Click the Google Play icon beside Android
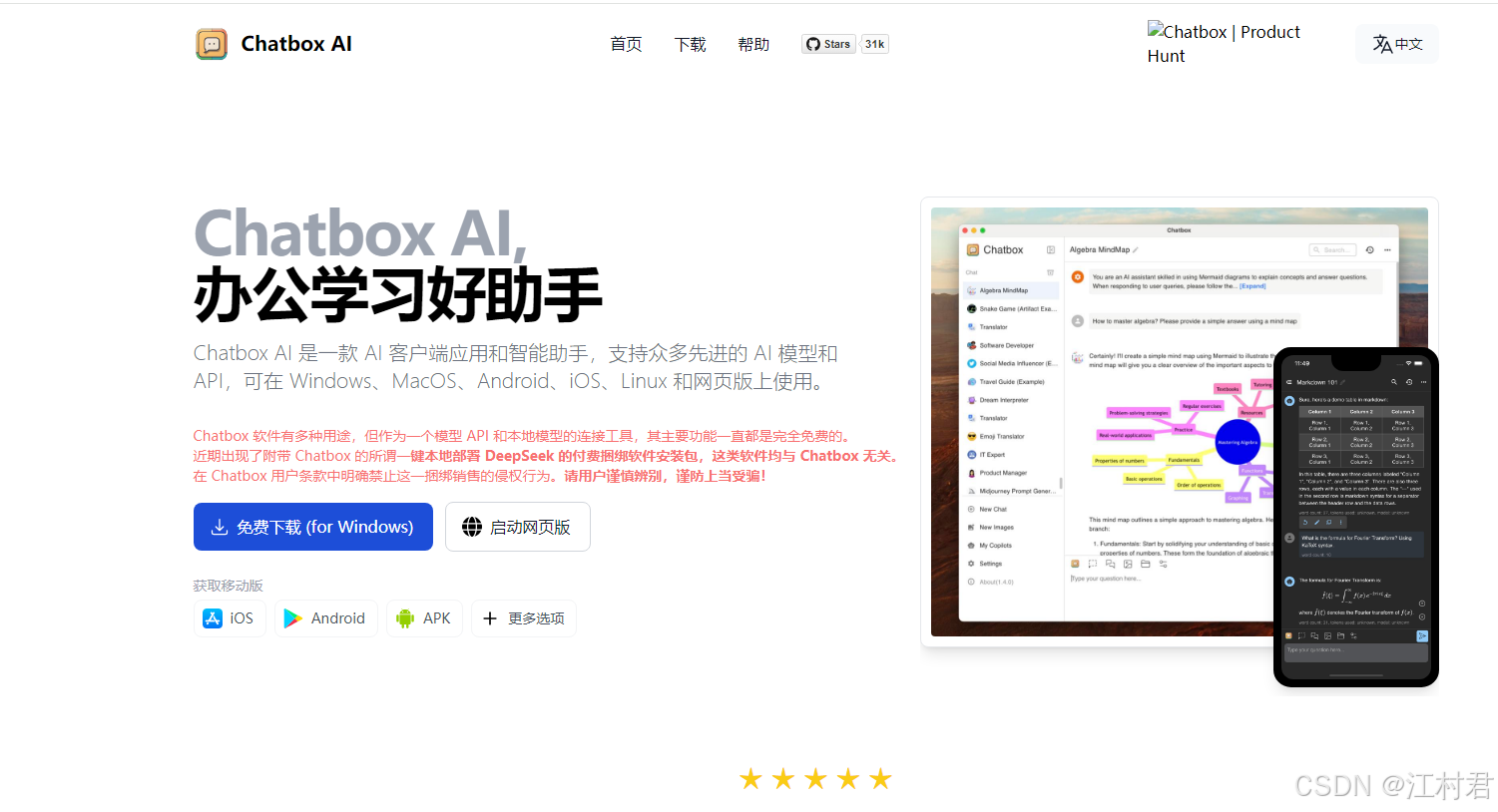This screenshot has height=812, width=1498. pyautogui.click(x=292, y=618)
